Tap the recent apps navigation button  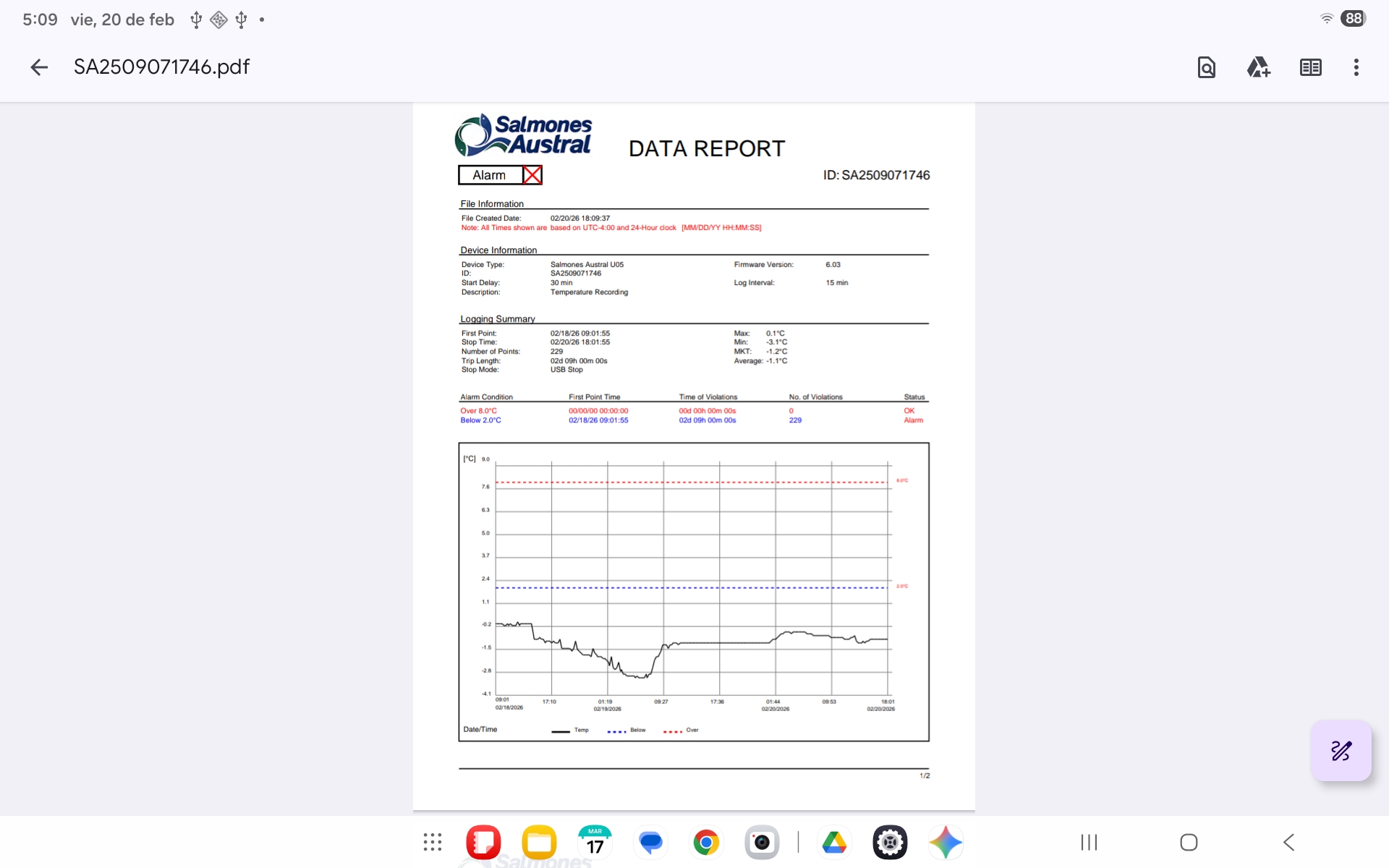tap(1089, 842)
